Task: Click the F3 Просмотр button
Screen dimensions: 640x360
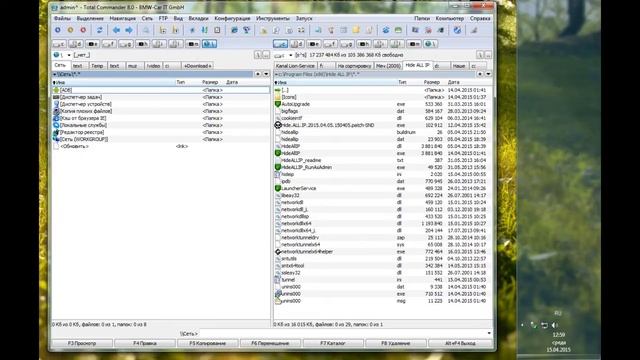Action: tap(82, 343)
